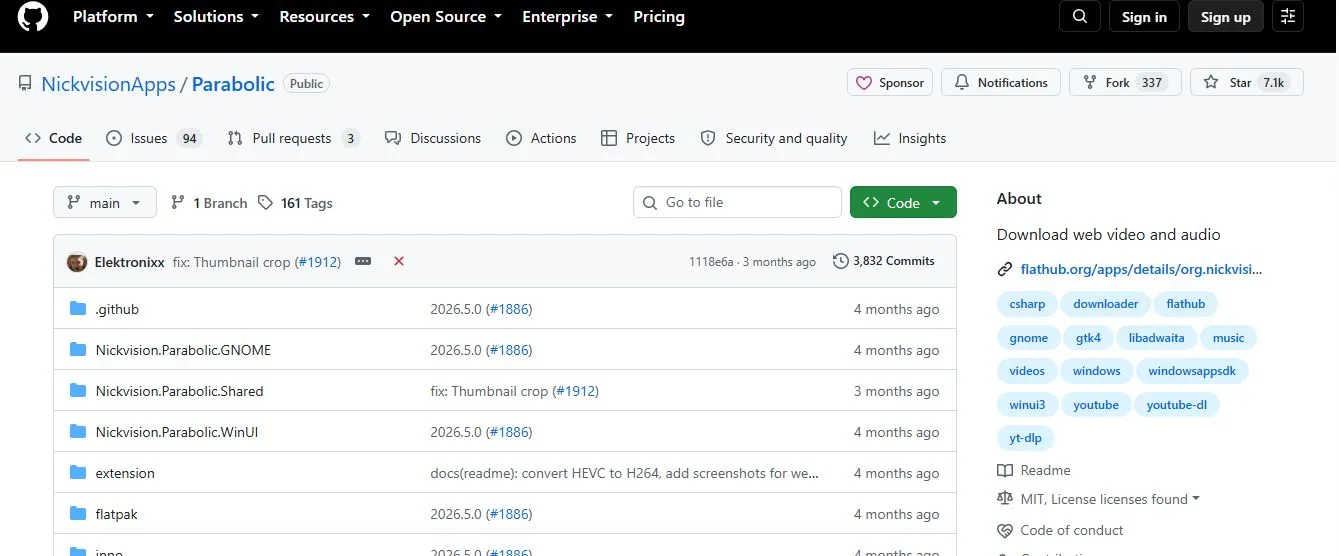Click the downloader topic tag
This screenshot has height=556, width=1339.
pos(1106,304)
